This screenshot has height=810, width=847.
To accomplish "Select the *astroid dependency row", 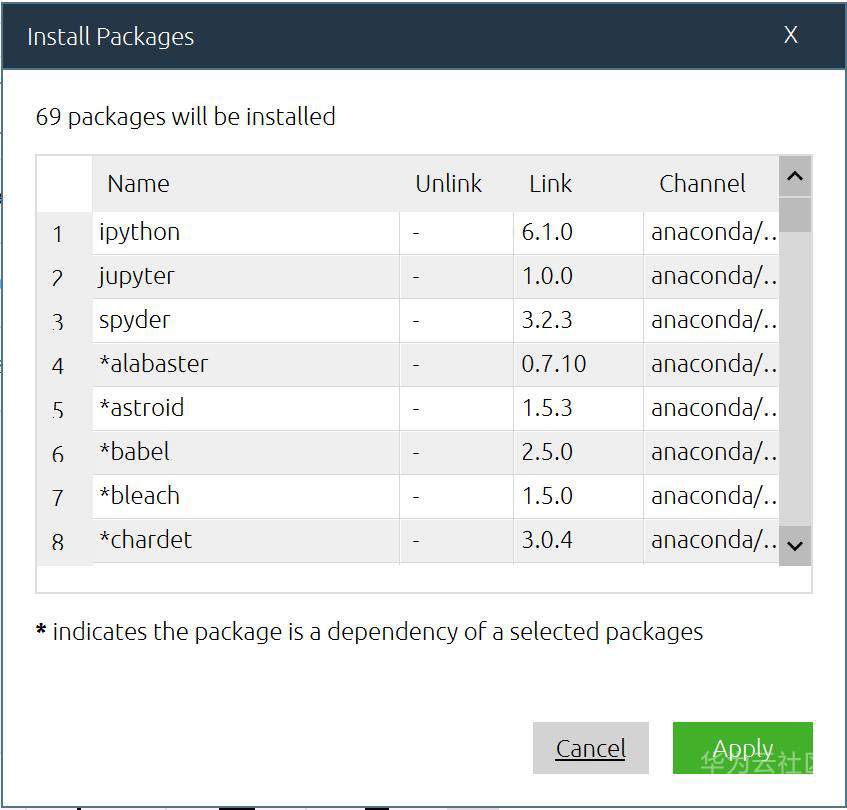I will (x=142, y=408).
